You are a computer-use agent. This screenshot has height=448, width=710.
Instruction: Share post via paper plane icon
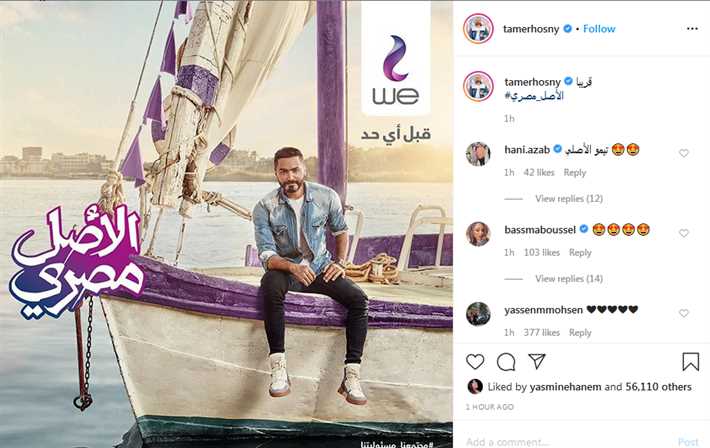click(x=537, y=361)
